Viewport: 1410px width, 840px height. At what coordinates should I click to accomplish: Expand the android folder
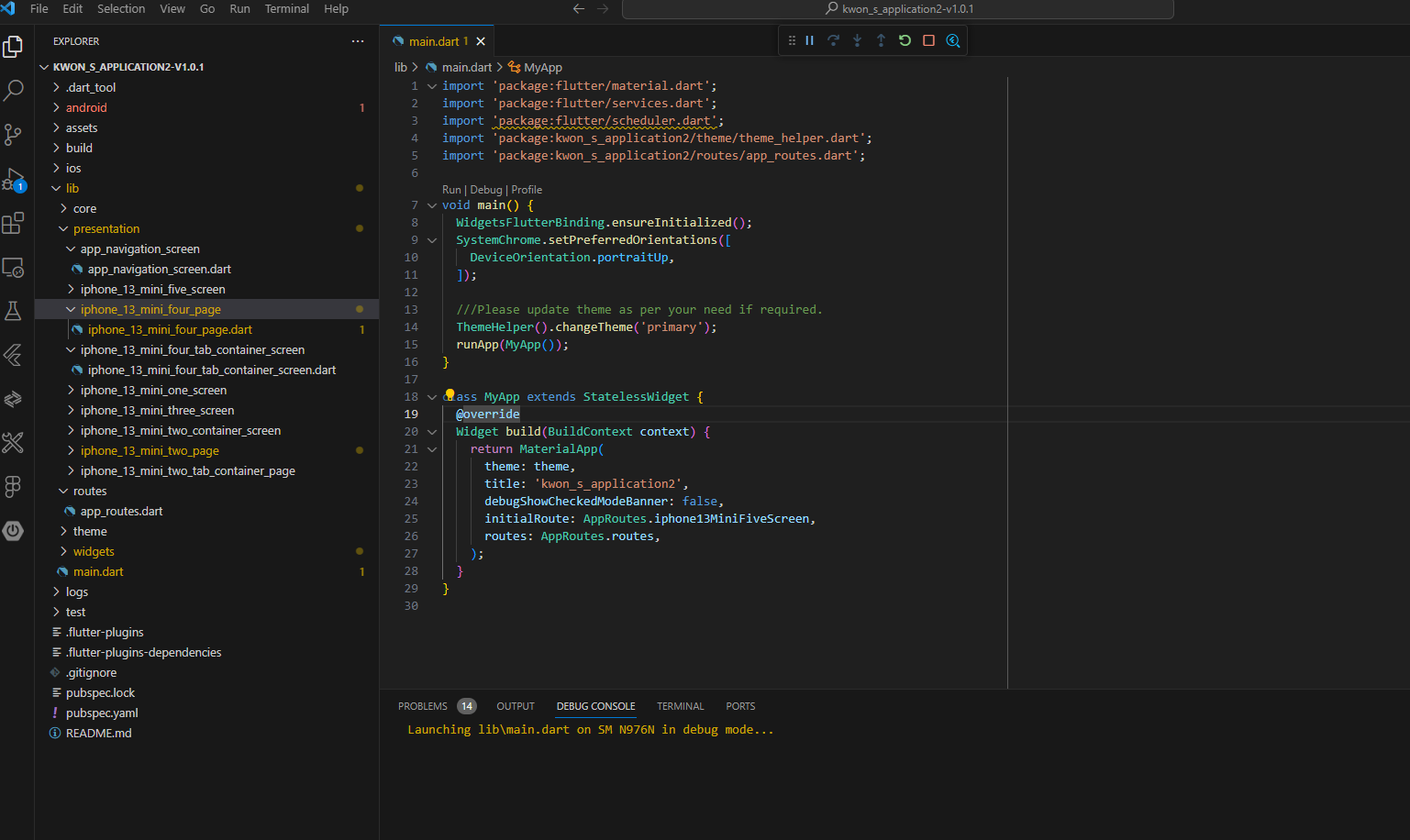click(x=56, y=107)
